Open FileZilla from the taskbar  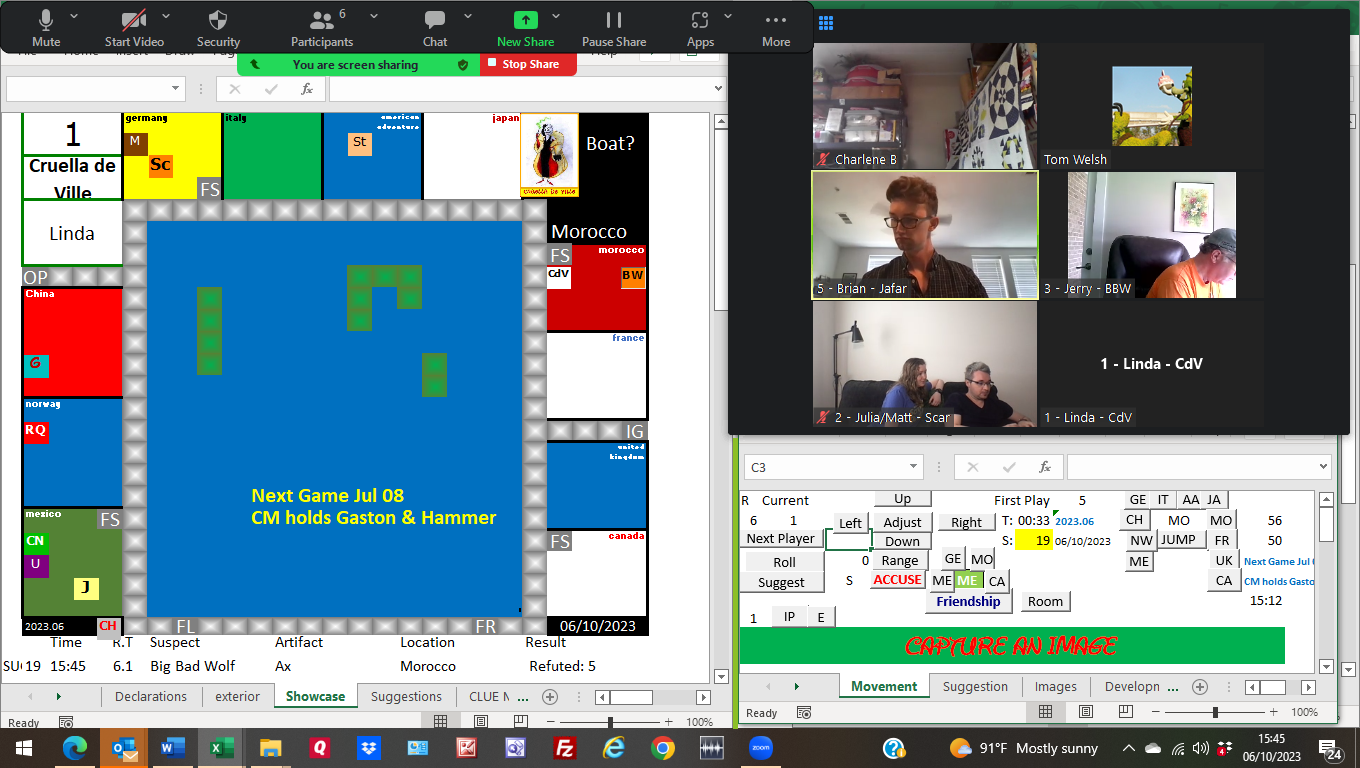pyautogui.click(x=564, y=748)
